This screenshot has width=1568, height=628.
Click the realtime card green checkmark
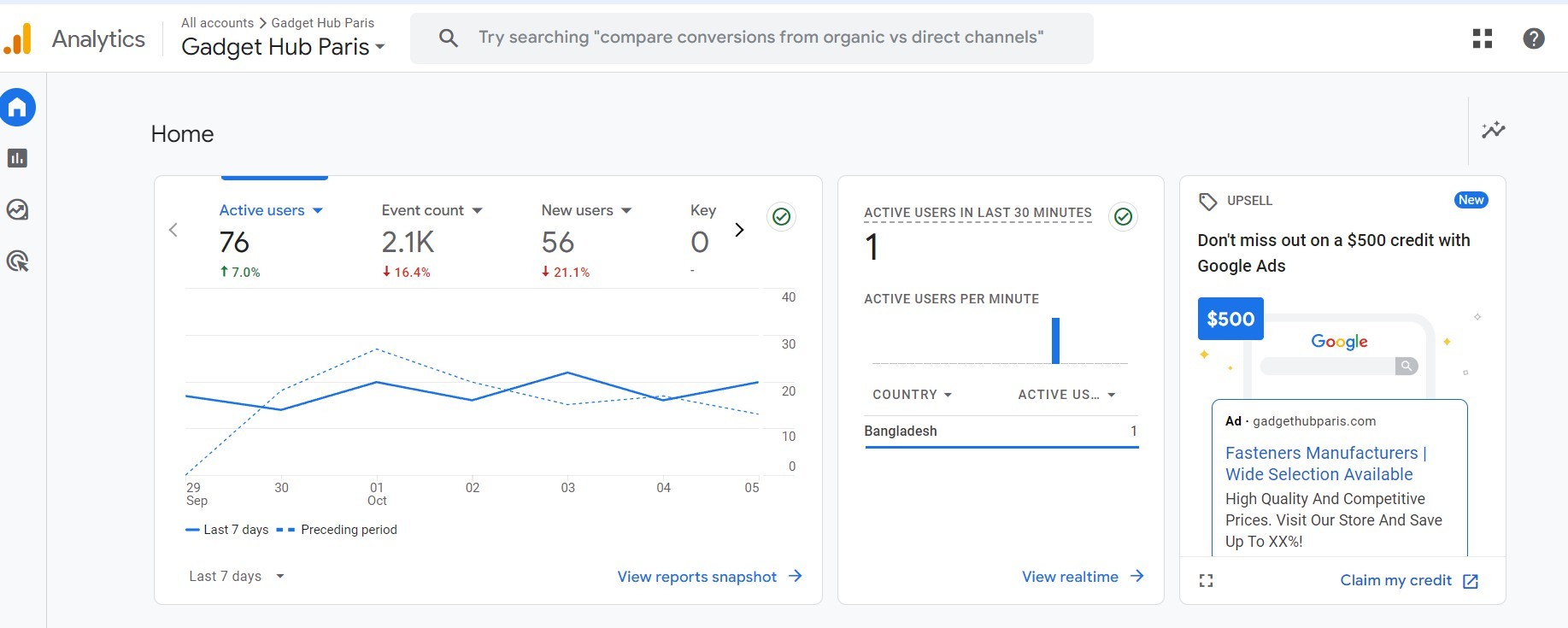(1123, 217)
